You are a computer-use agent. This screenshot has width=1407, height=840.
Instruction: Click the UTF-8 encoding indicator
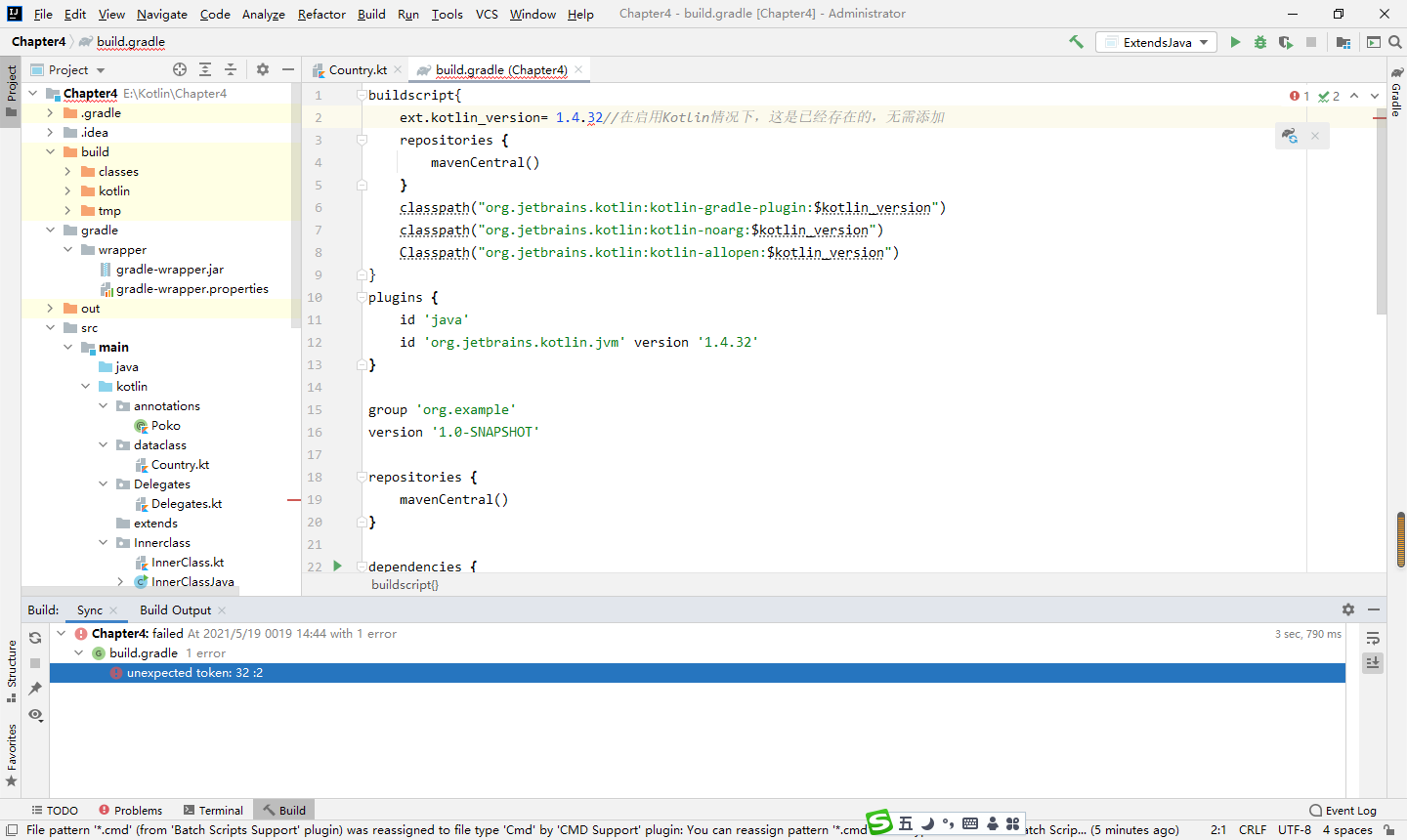pos(1295,829)
